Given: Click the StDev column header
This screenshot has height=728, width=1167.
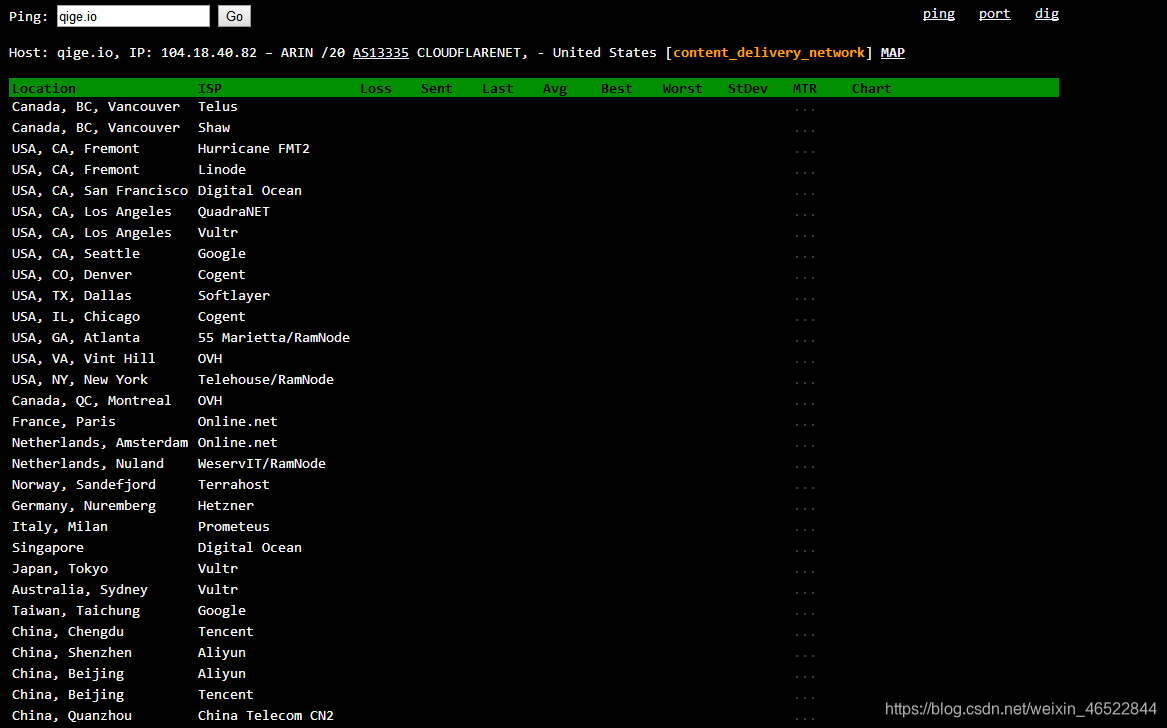Looking at the screenshot, I should [x=748, y=88].
